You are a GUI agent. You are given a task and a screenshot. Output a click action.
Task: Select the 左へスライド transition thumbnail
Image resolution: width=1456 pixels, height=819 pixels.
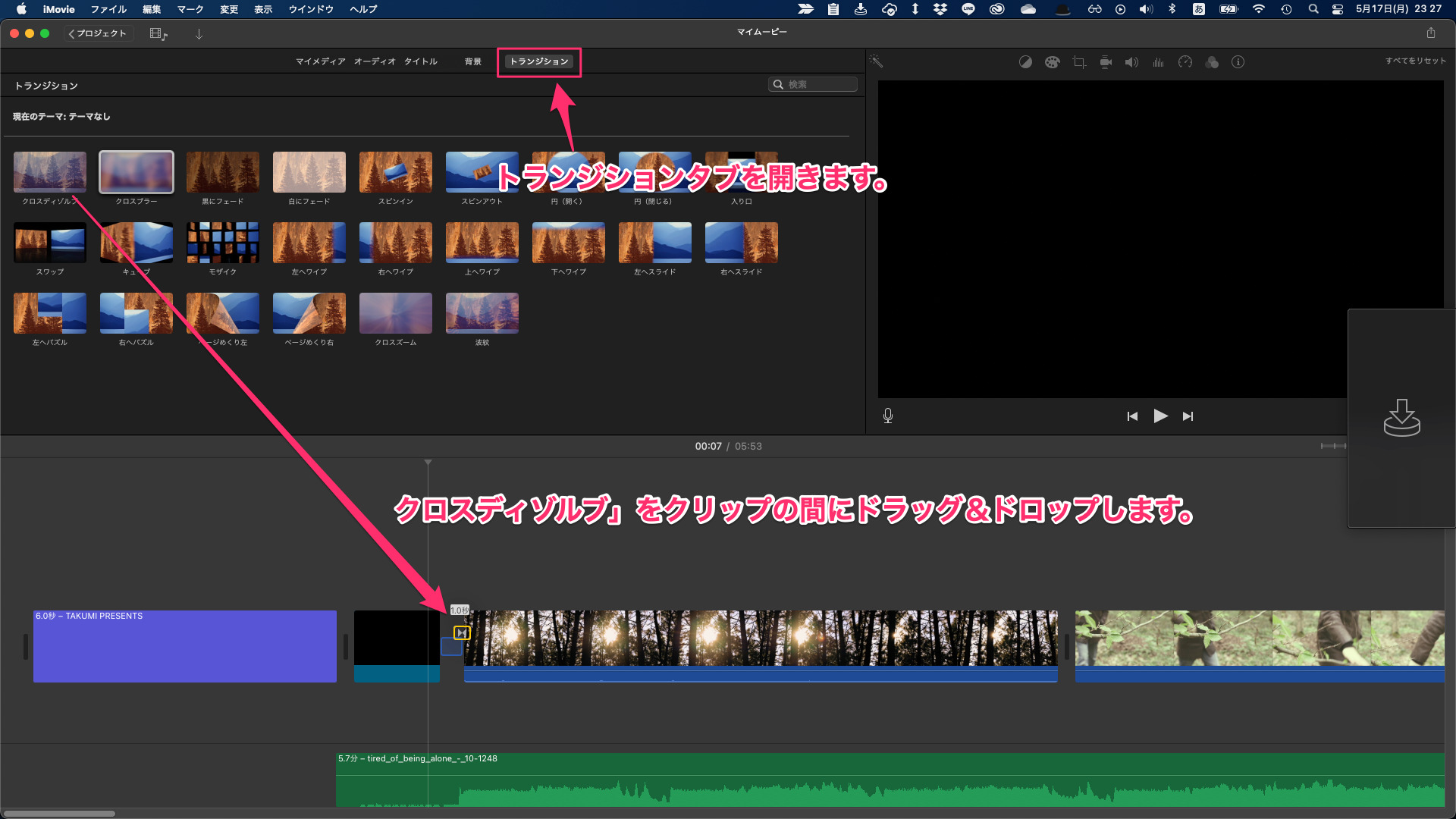tap(655, 243)
